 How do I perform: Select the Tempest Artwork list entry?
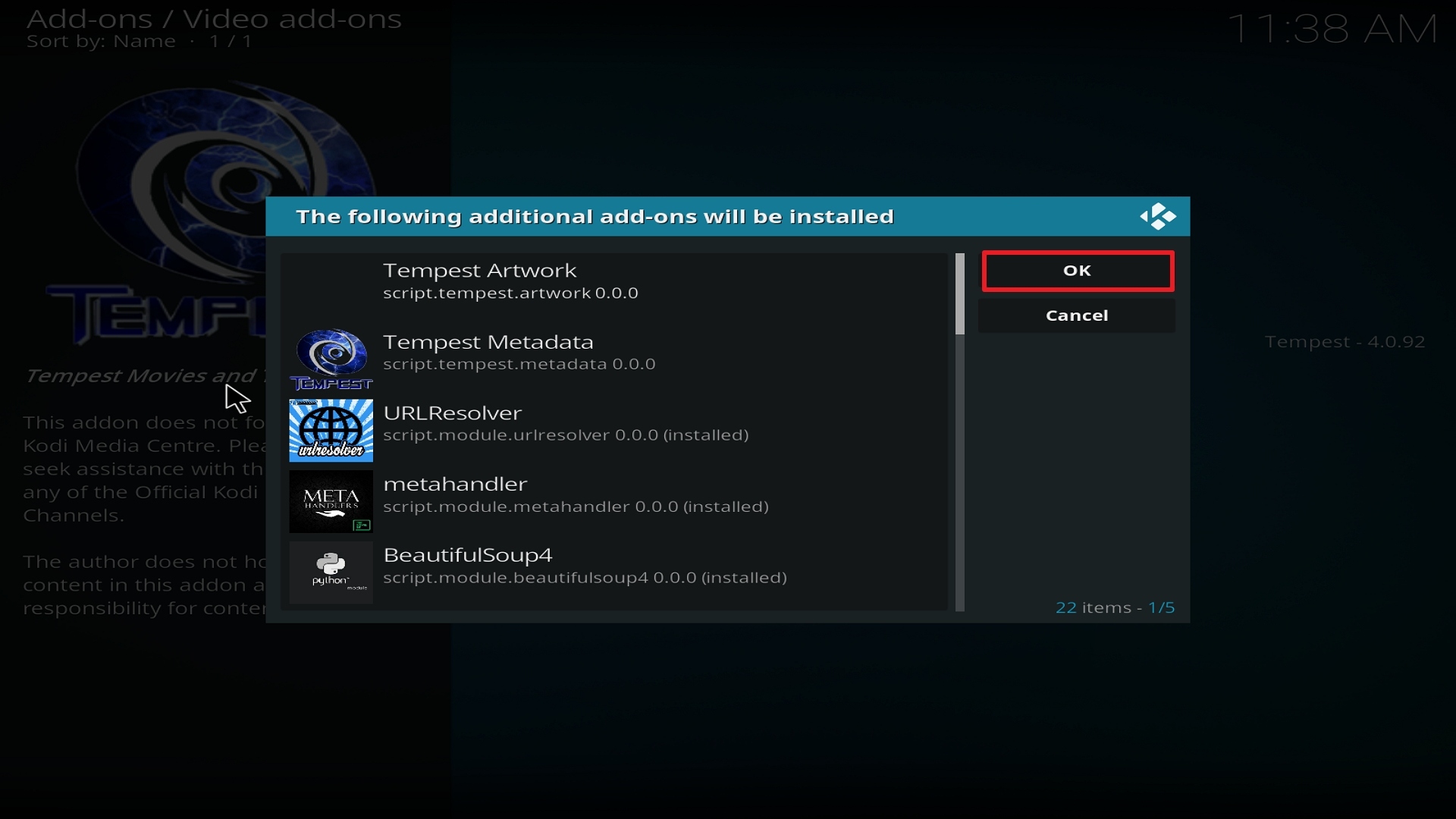pyautogui.click(x=614, y=289)
